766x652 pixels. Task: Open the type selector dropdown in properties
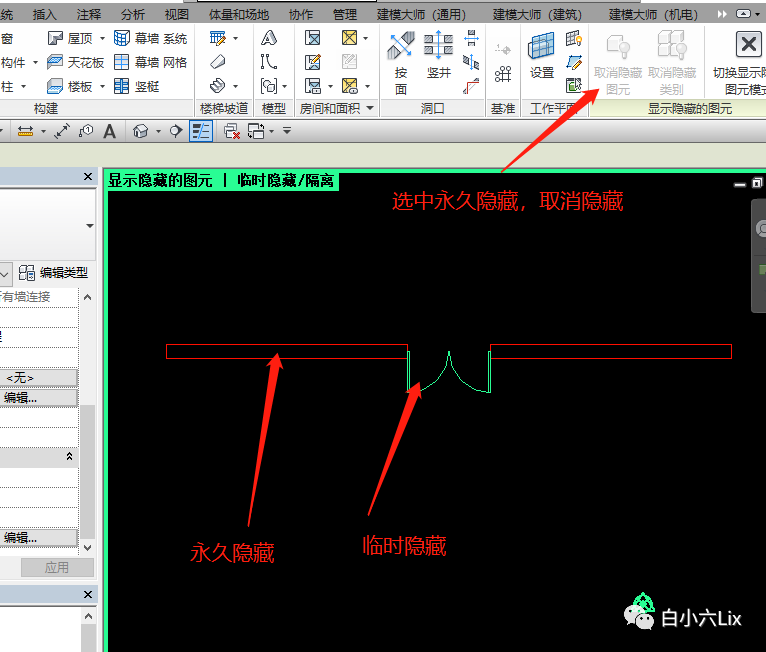[x=89, y=226]
